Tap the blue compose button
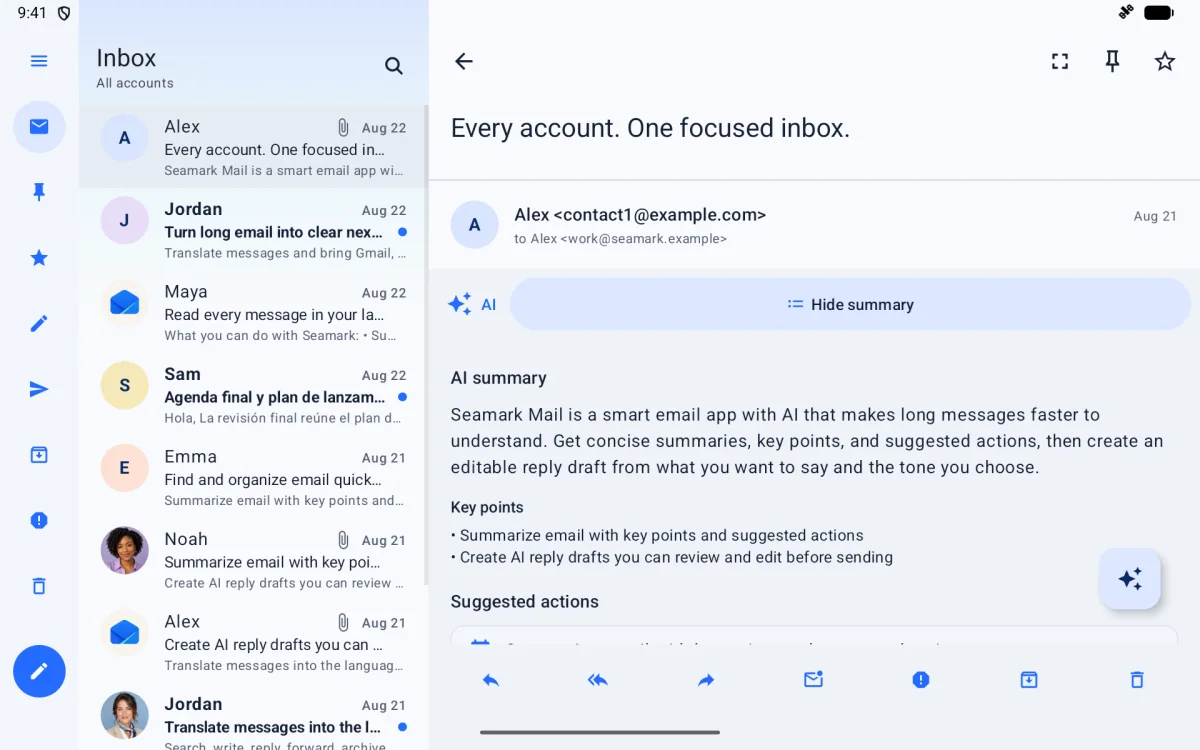1200x750 pixels. pyautogui.click(x=39, y=671)
